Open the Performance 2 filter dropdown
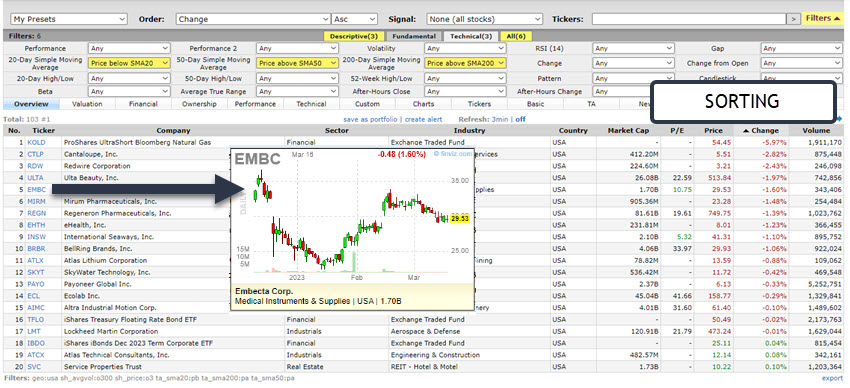 (x=298, y=48)
